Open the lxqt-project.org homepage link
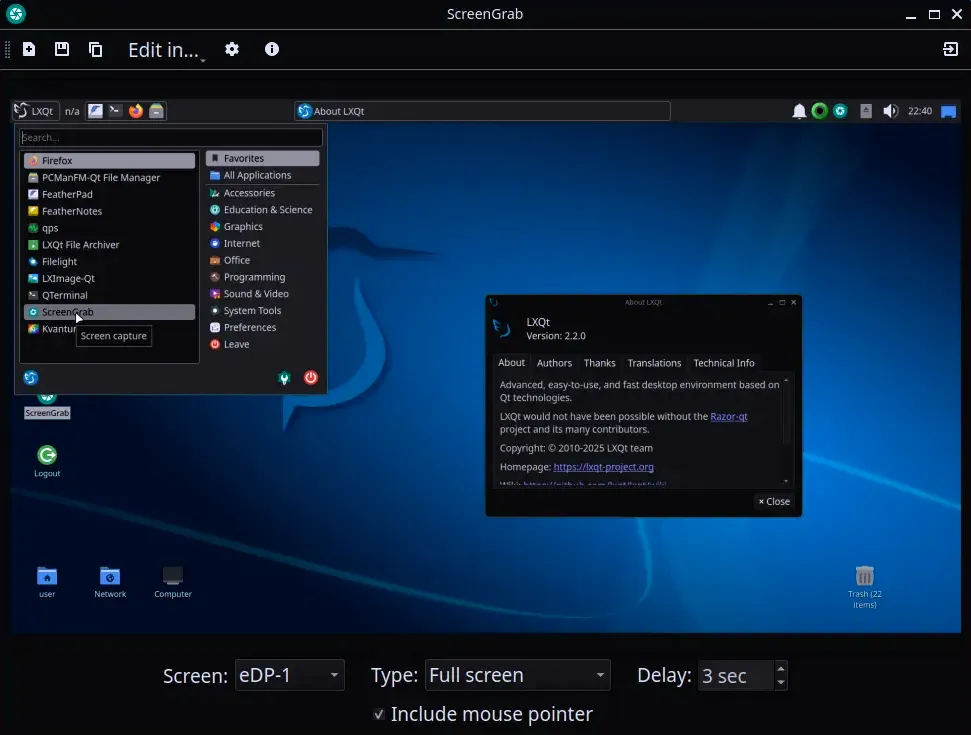 (x=603, y=467)
